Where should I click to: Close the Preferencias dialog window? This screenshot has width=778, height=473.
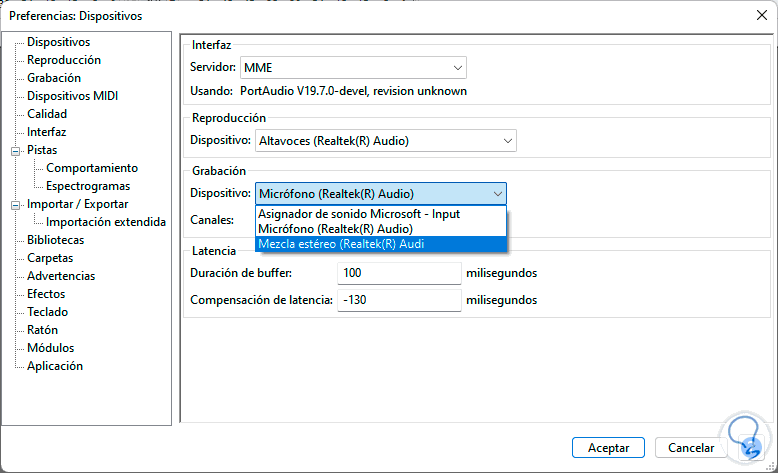click(762, 14)
